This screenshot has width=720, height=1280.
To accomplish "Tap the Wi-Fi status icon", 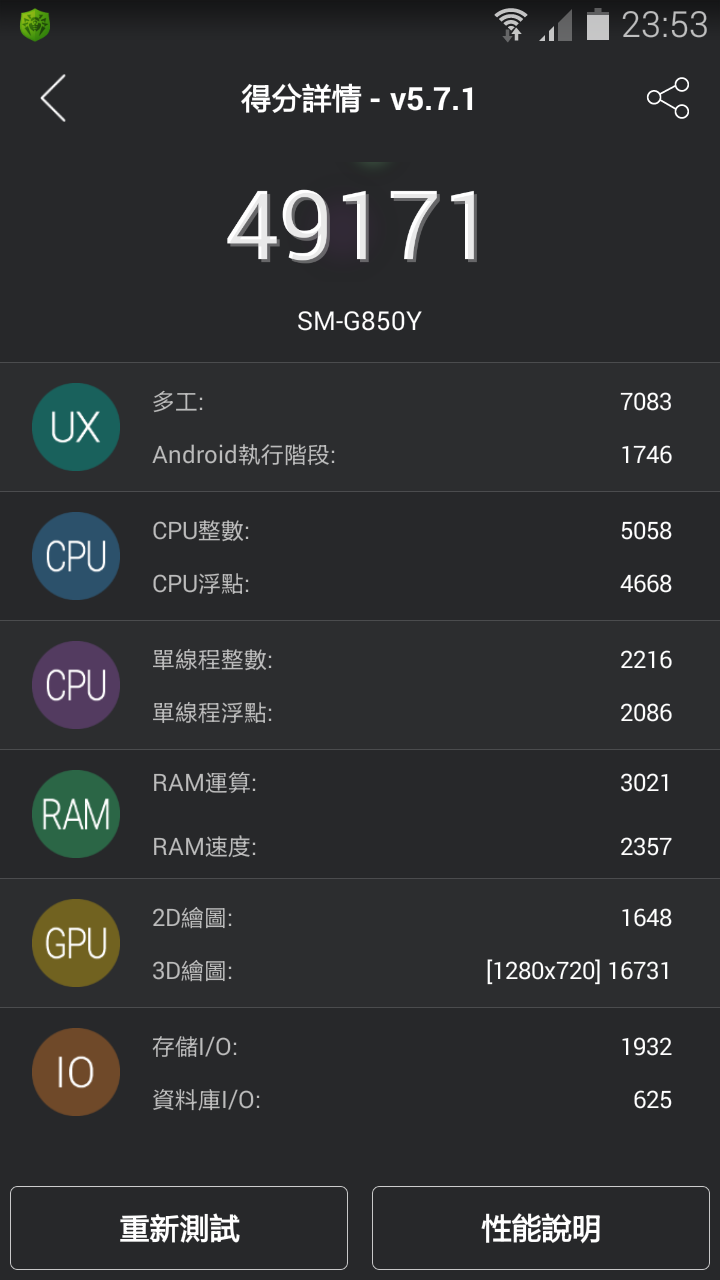I will pos(511,24).
